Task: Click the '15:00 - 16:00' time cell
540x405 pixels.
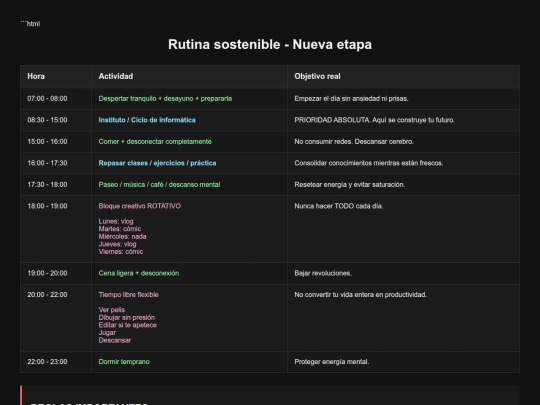Action: click(x=47, y=142)
